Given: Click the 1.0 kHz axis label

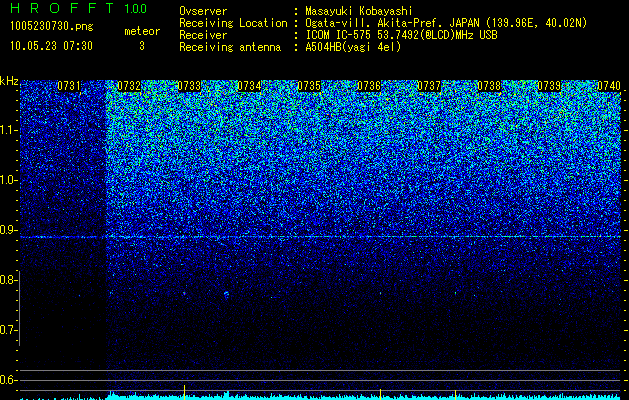Looking at the screenshot, I should tap(8, 180).
